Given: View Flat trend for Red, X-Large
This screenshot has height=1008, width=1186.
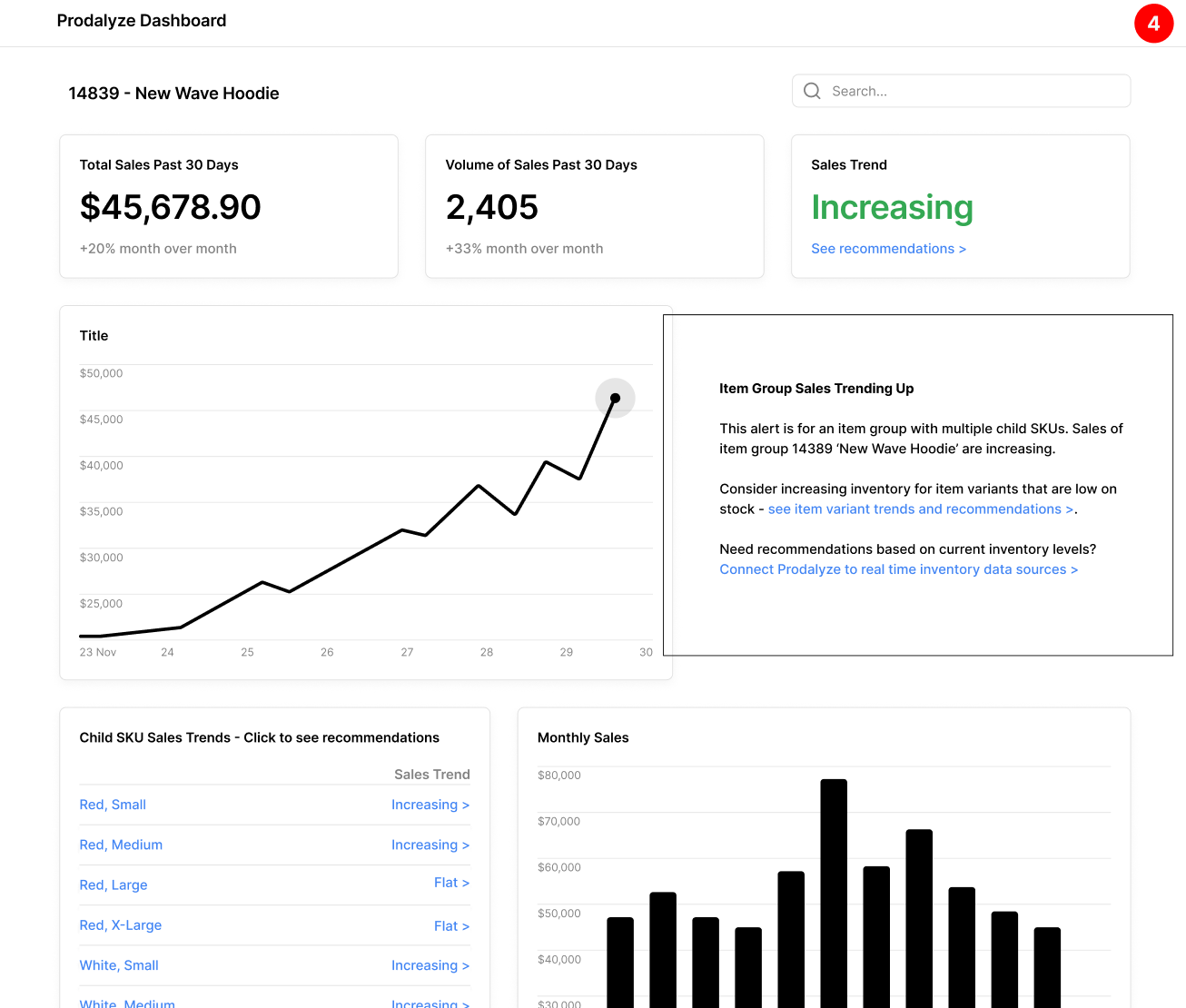Looking at the screenshot, I should click(451, 926).
